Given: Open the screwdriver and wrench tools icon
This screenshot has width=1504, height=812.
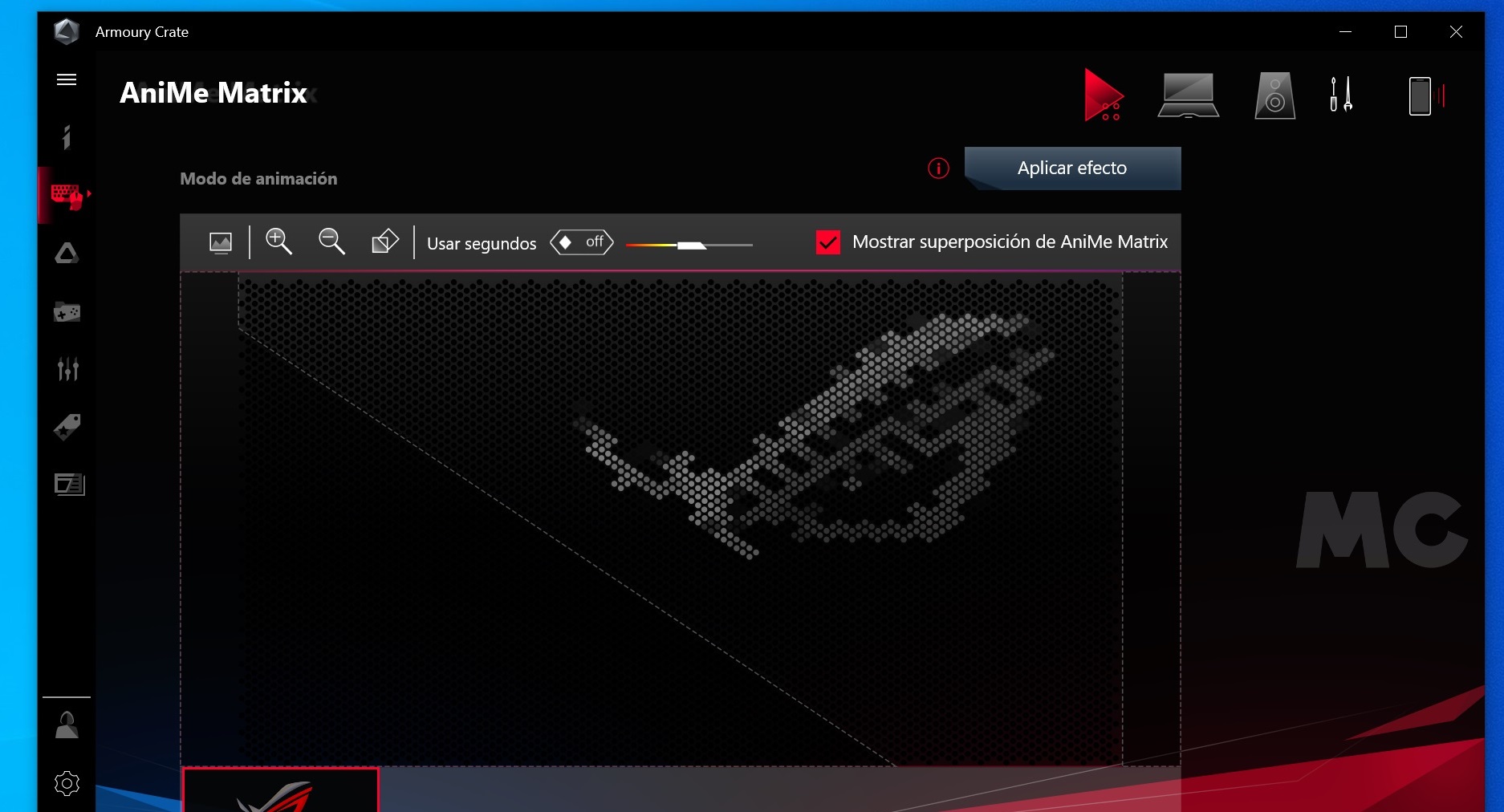Looking at the screenshot, I should pos(1341,95).
